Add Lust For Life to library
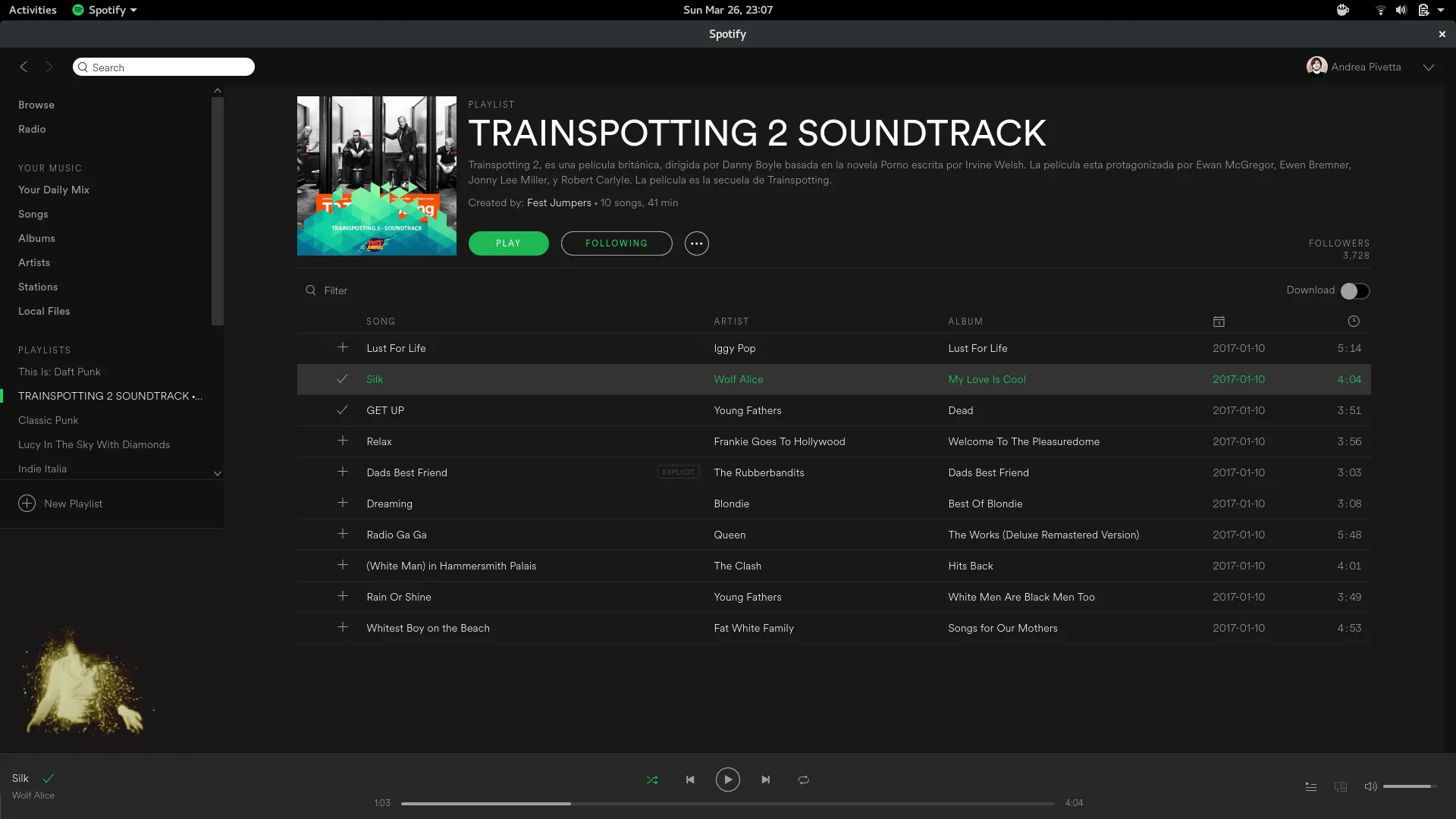Image resolution: width=1456 pixels, height=819 pixels. click(343, 348)
